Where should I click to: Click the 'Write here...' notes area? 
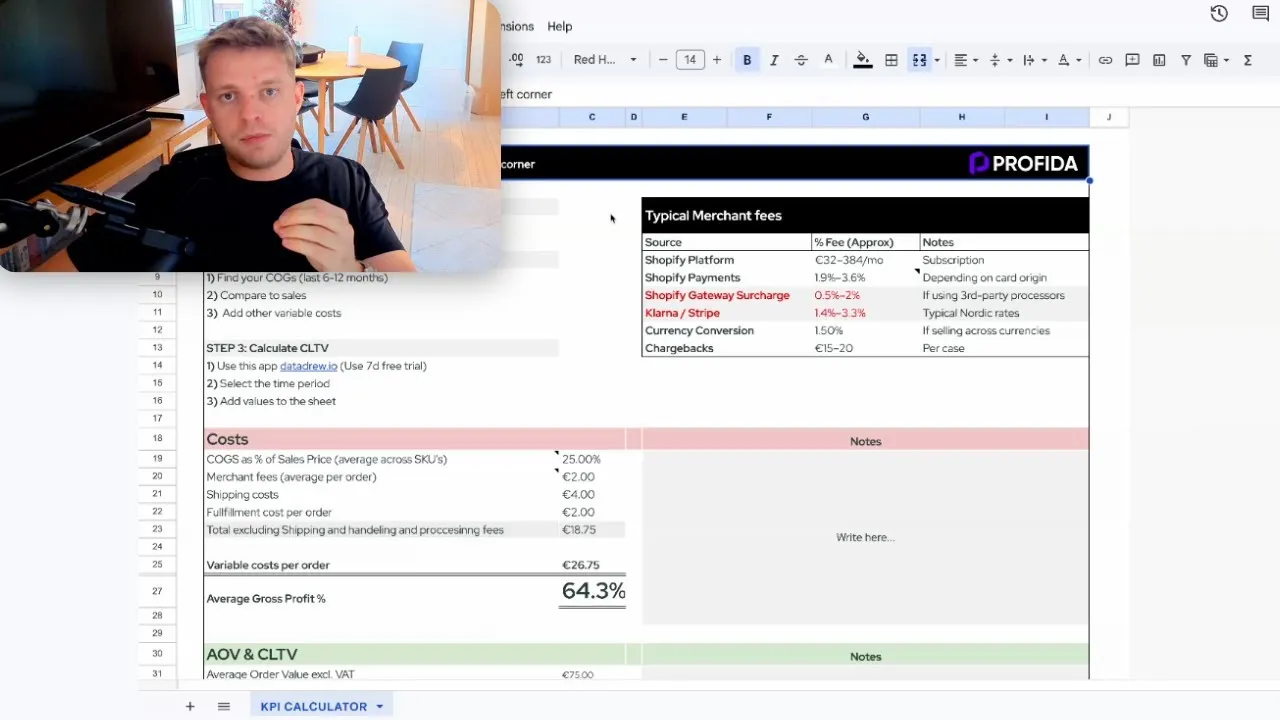click(x=865, y=537)
